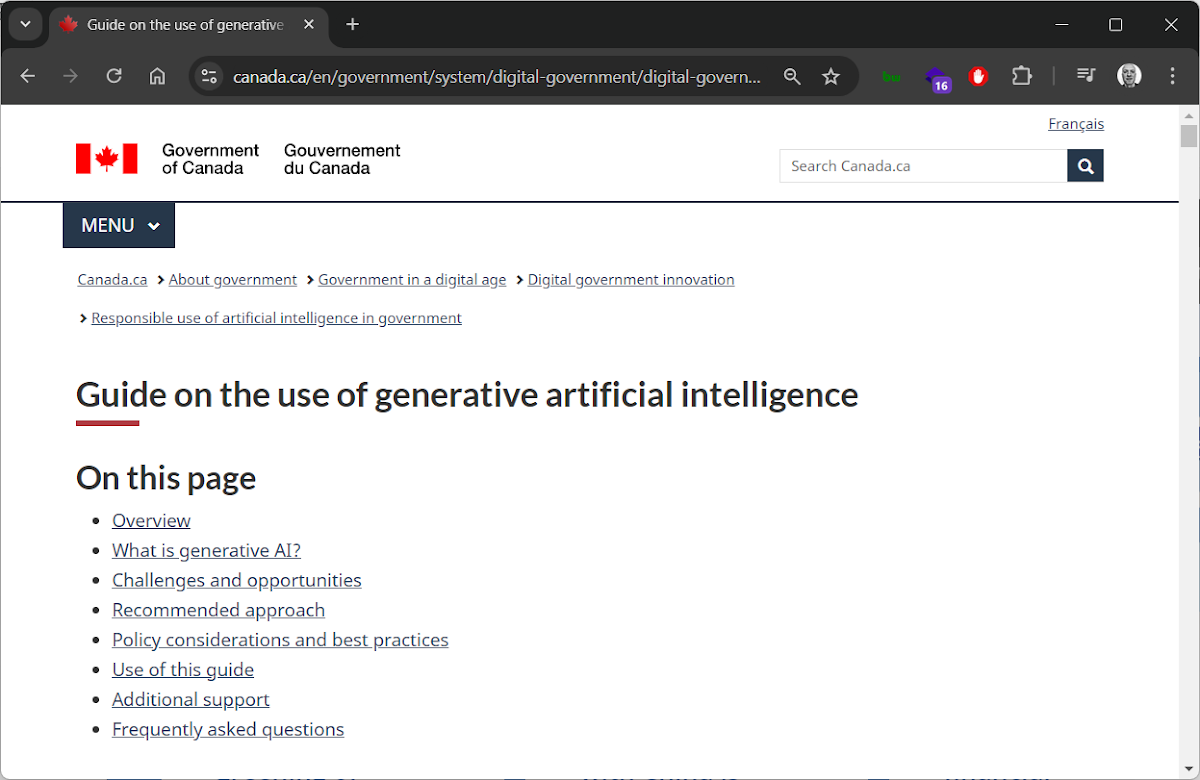Click the browser home icon

(x=157, y=76)
